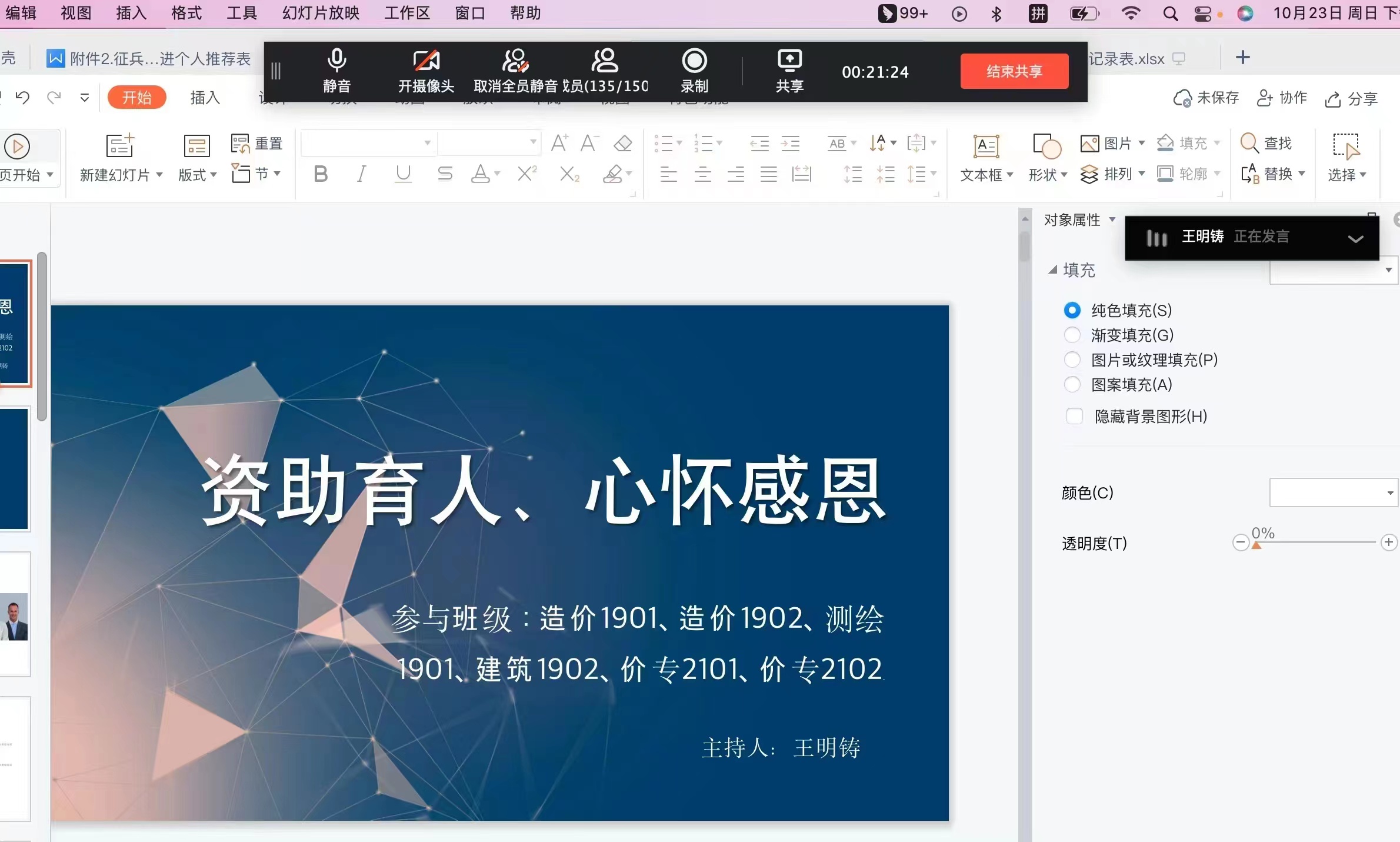Select 图片或纹理填充(P) radio option
This screenshot has width=1400, height=842.
coord(1072,360)
